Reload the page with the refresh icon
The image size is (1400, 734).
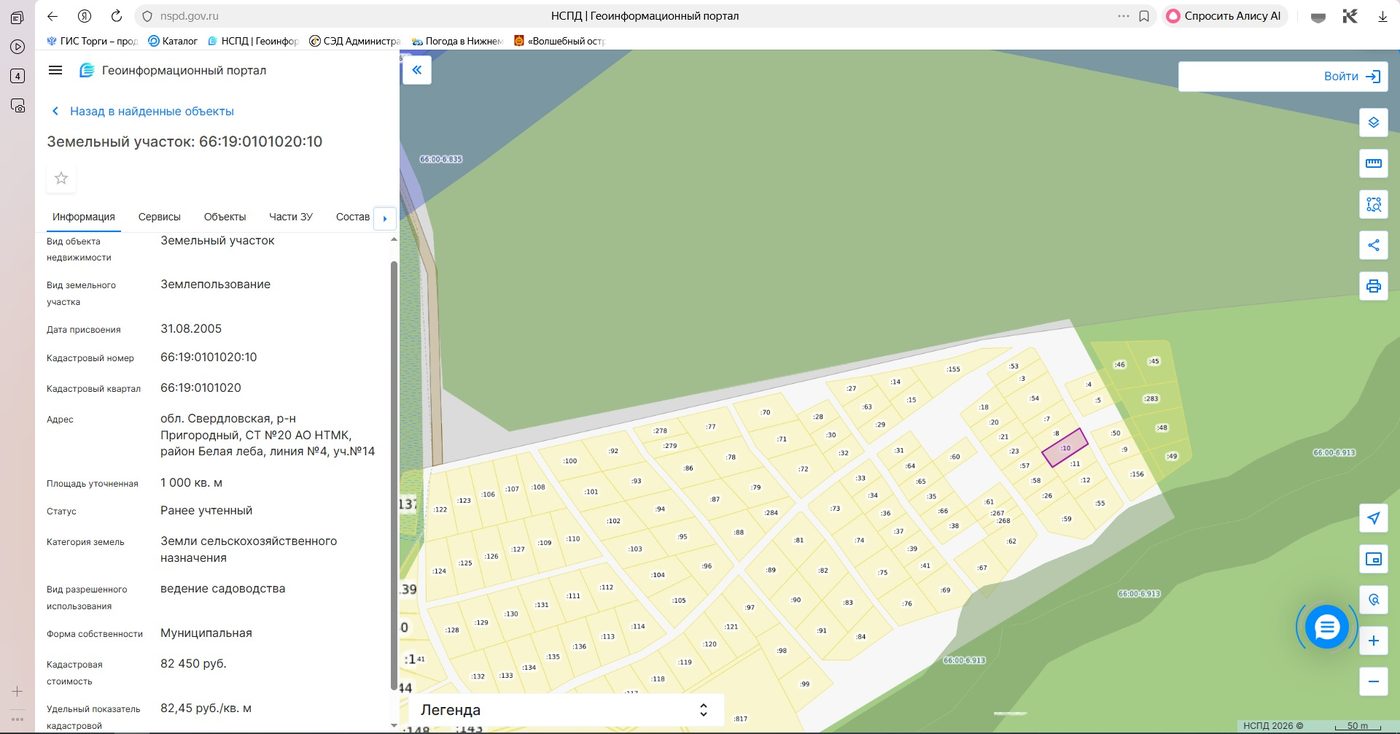(116, 16)
